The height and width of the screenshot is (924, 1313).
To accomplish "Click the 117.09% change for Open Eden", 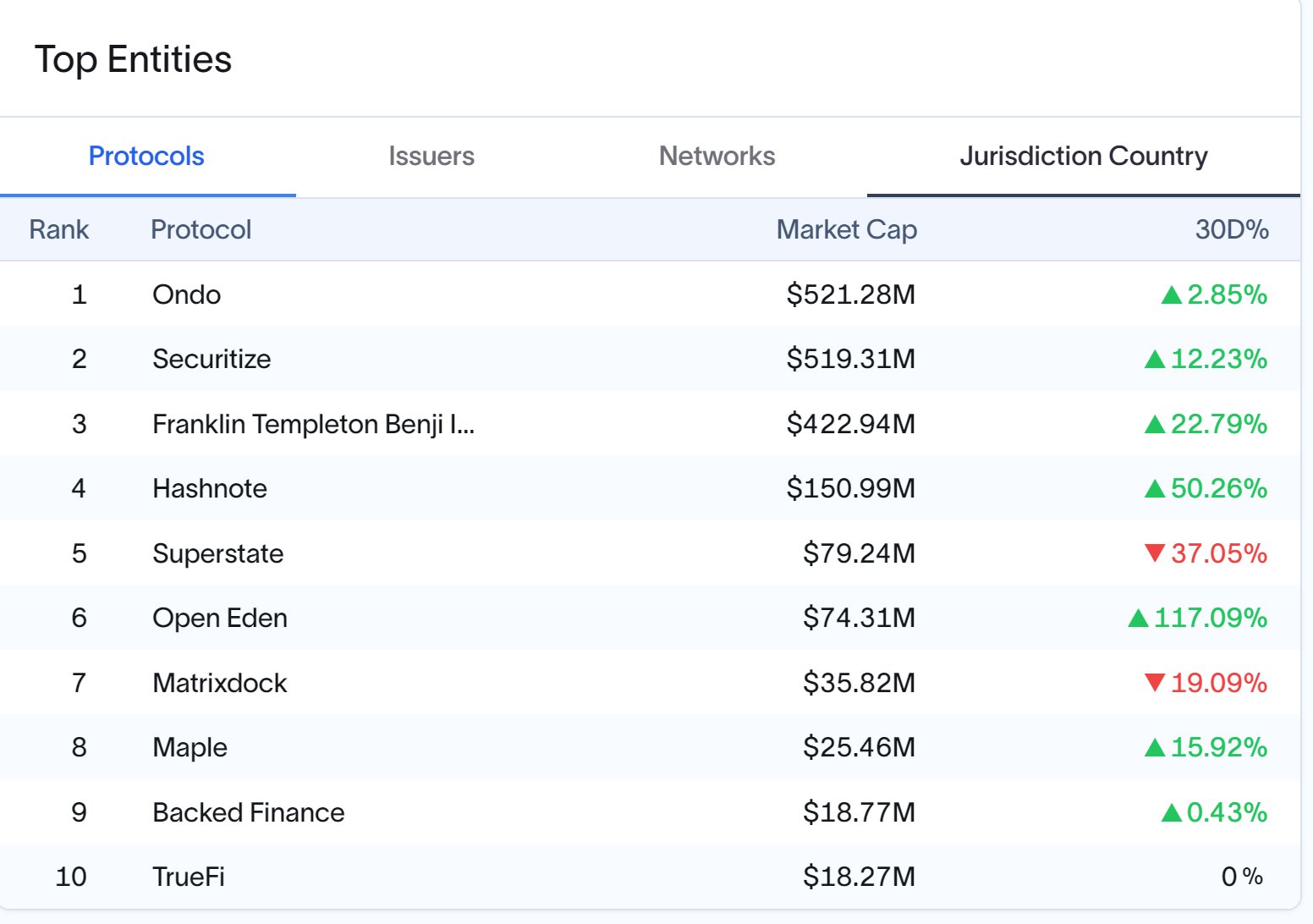I will (x=1198, y=618).
